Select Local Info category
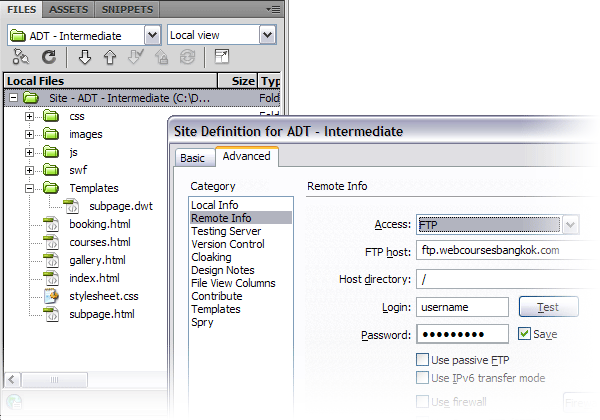 tap(241, 205)
